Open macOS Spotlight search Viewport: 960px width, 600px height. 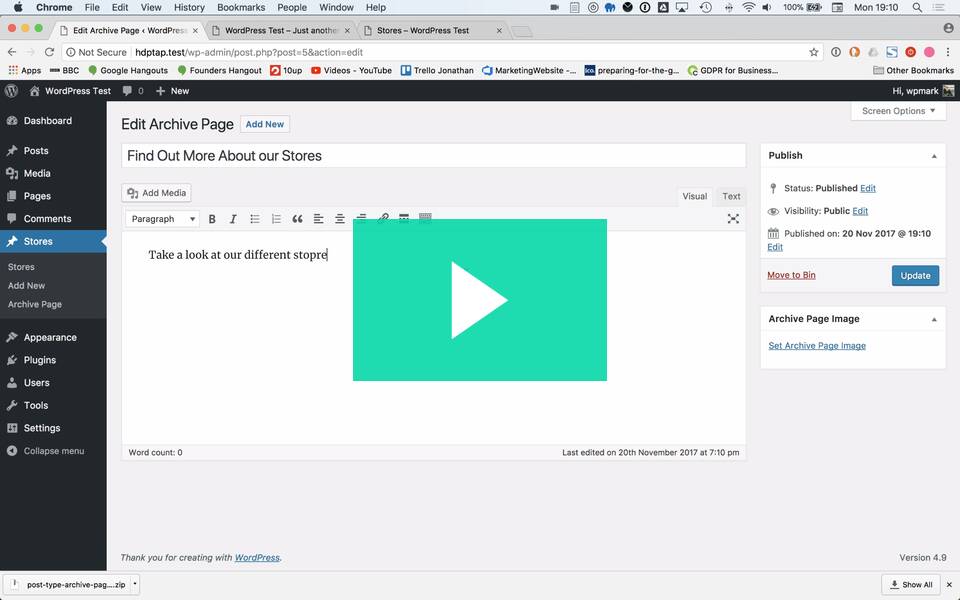917,7
